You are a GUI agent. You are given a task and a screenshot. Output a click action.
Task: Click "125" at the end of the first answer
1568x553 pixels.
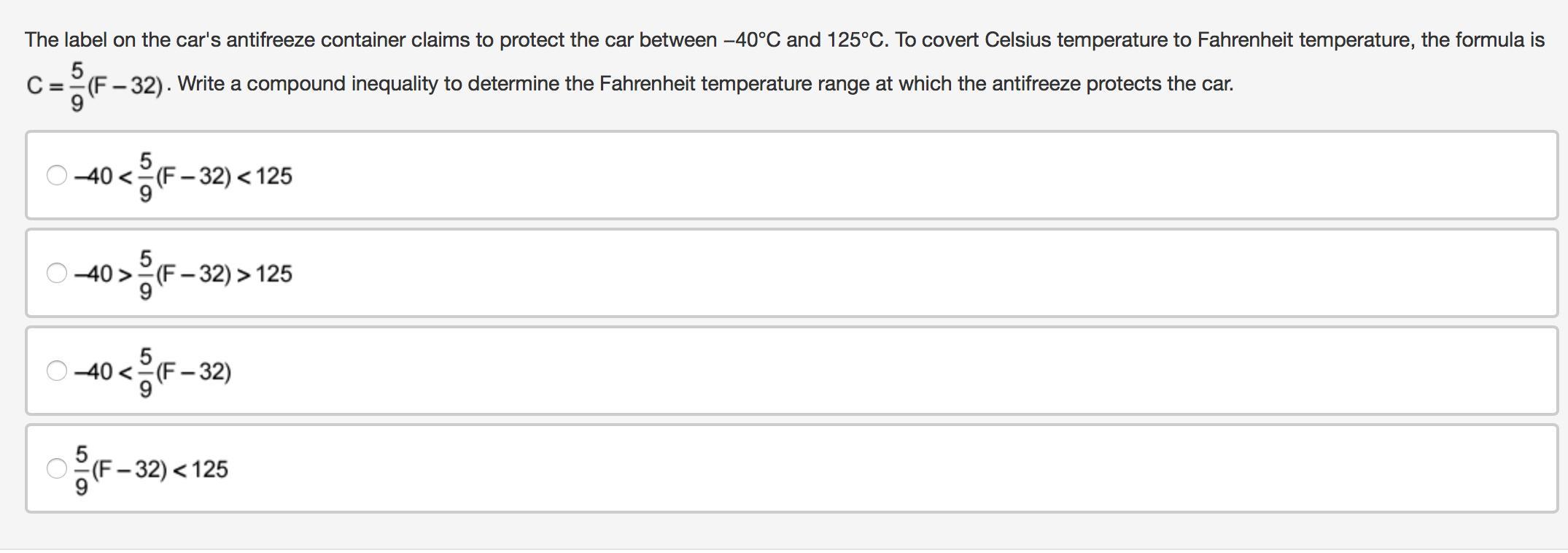[x=273, y=176]
